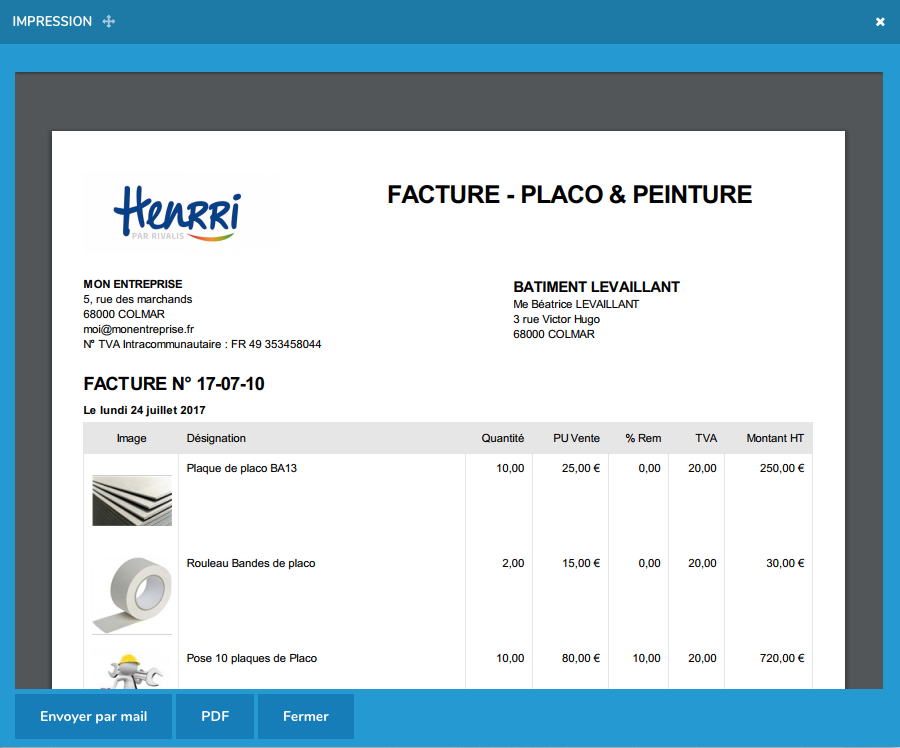Click the tape roll product image
The image size is (900, 748).
click(x=132, y=592)
